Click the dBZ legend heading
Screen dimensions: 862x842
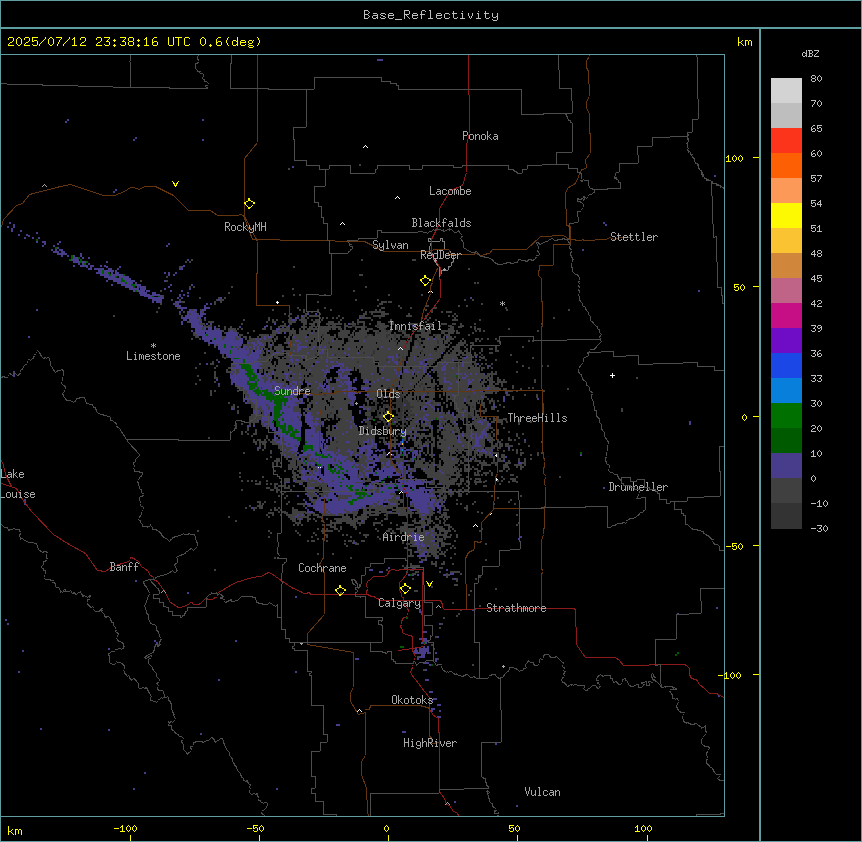pos(810,54)
